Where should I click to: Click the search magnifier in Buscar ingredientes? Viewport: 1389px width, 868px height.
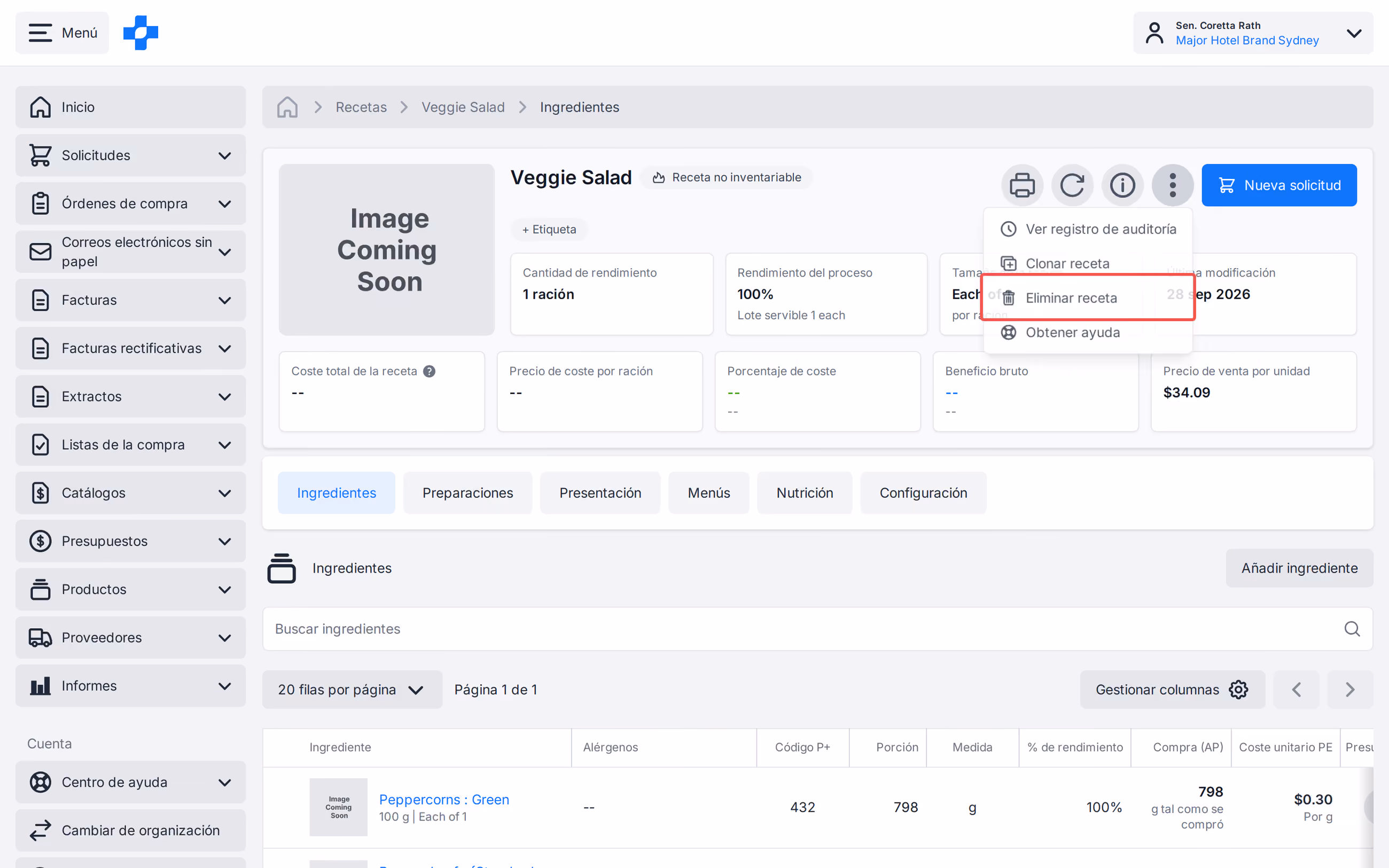click(x=1352, y=629)
